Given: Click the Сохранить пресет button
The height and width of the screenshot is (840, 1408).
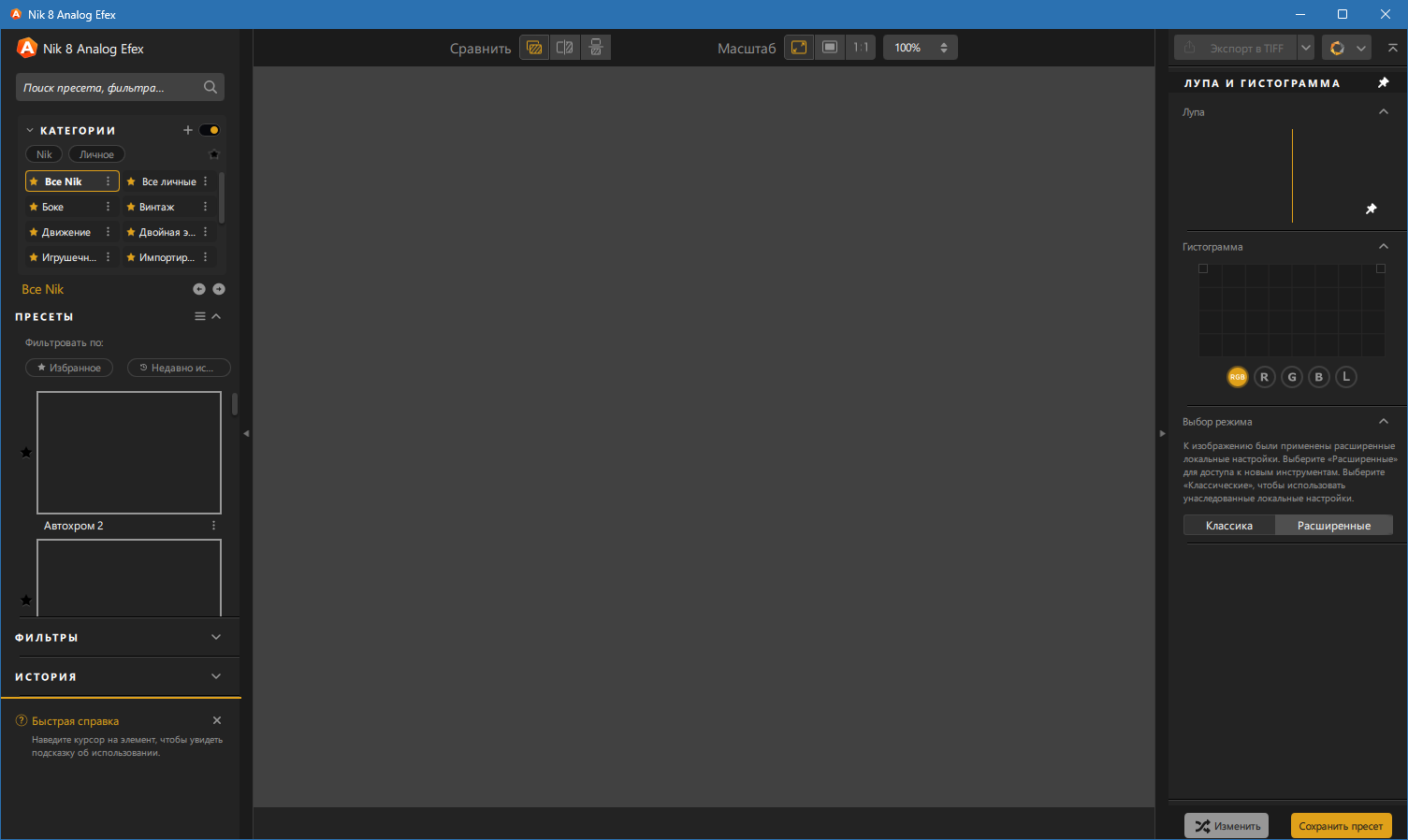Looking at the screenshot, I should click(x=1341, y=826).
